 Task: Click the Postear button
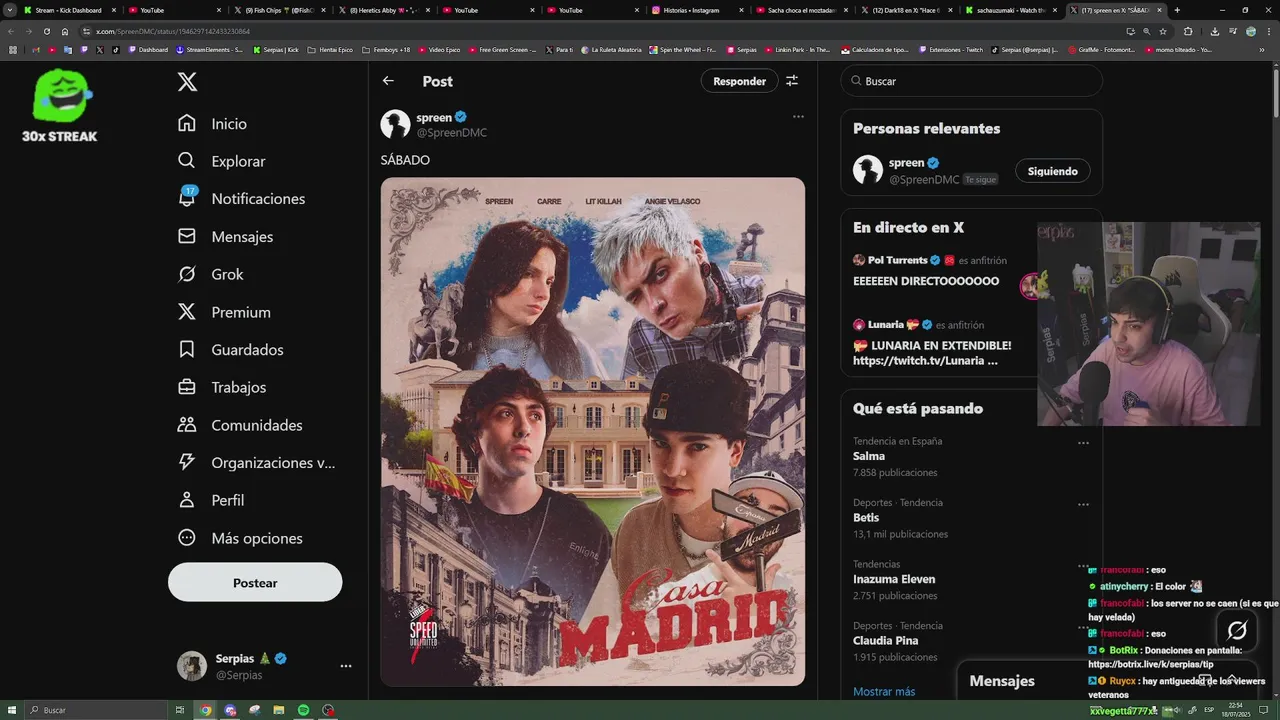[255, 582]
